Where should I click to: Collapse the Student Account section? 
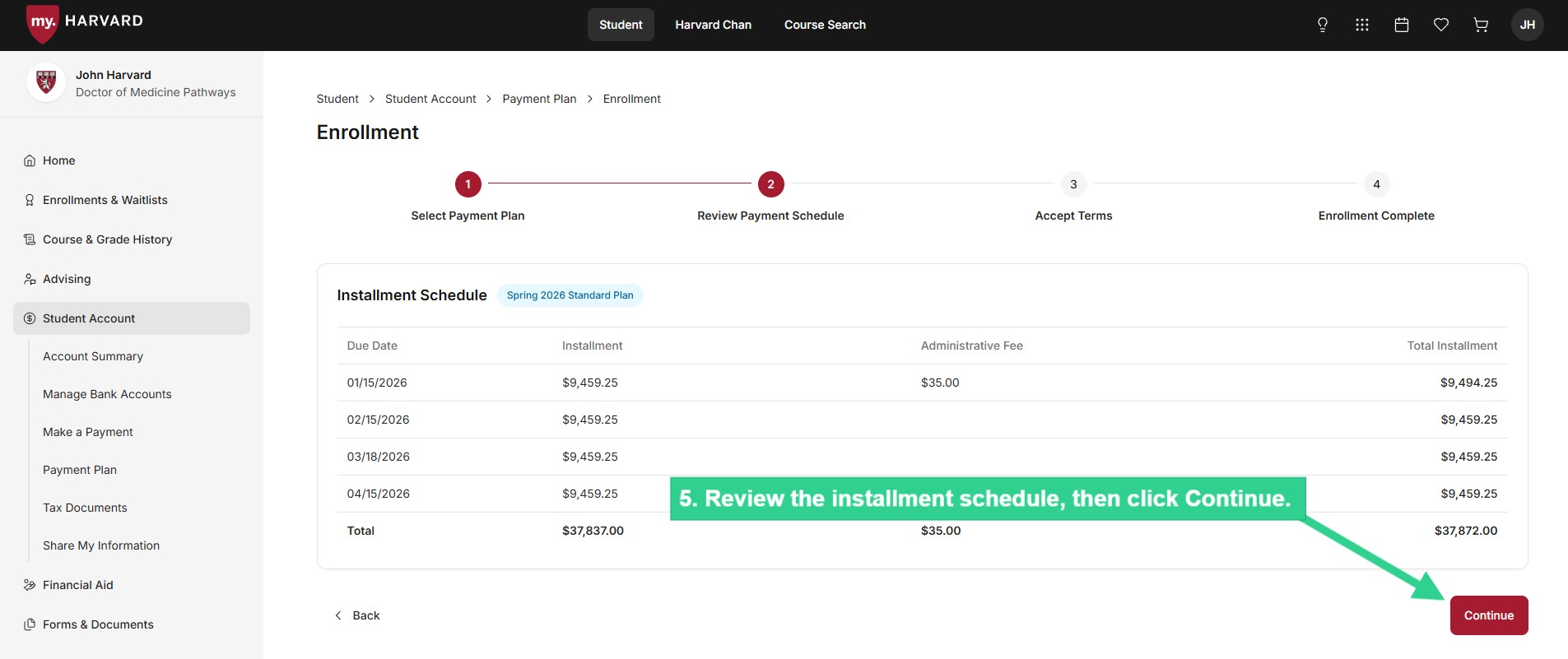click(132, 318)
